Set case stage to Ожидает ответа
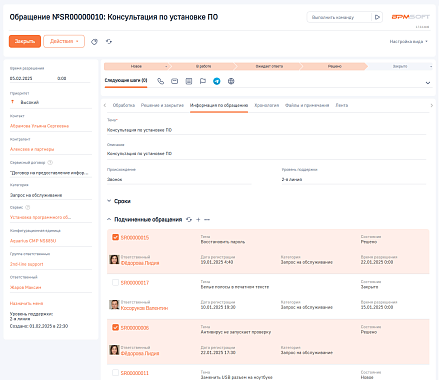The image size is (439, 380). (269, 67)
